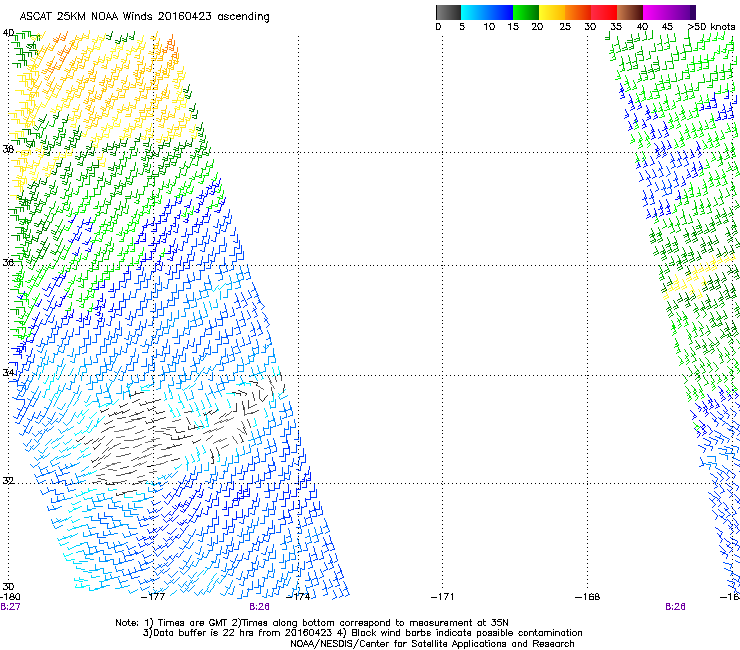
Task: Click longitude label -180
Action: click(x=10, y=597)
